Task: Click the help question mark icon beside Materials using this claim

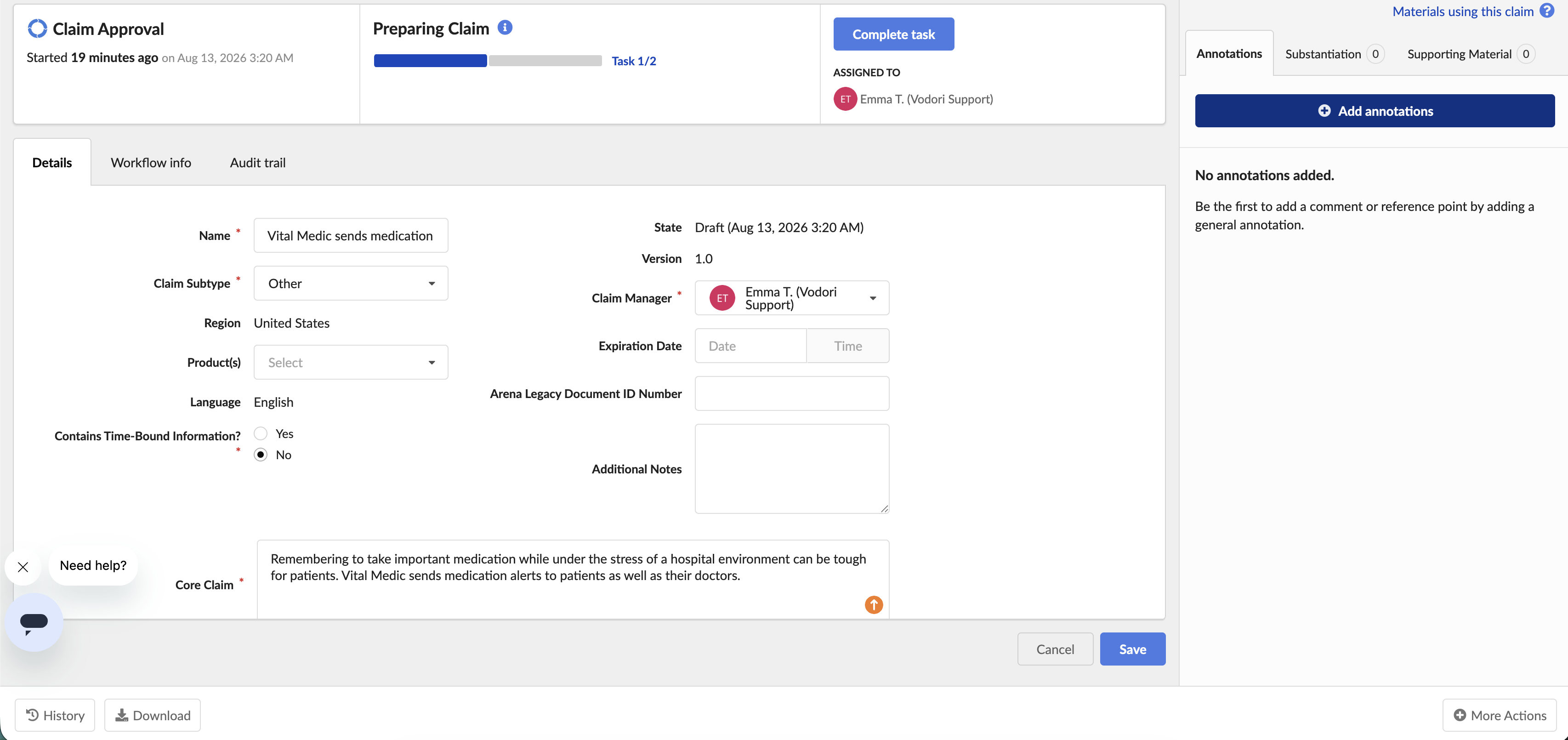Action: pyautogui.click(x=1547, y=11)
